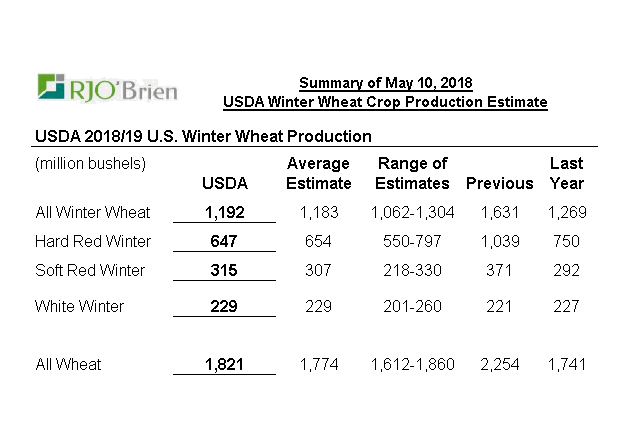Select the "USDA" column header
Screen dimensions: 630x430
pyautogui.click(x=224, y=183)
